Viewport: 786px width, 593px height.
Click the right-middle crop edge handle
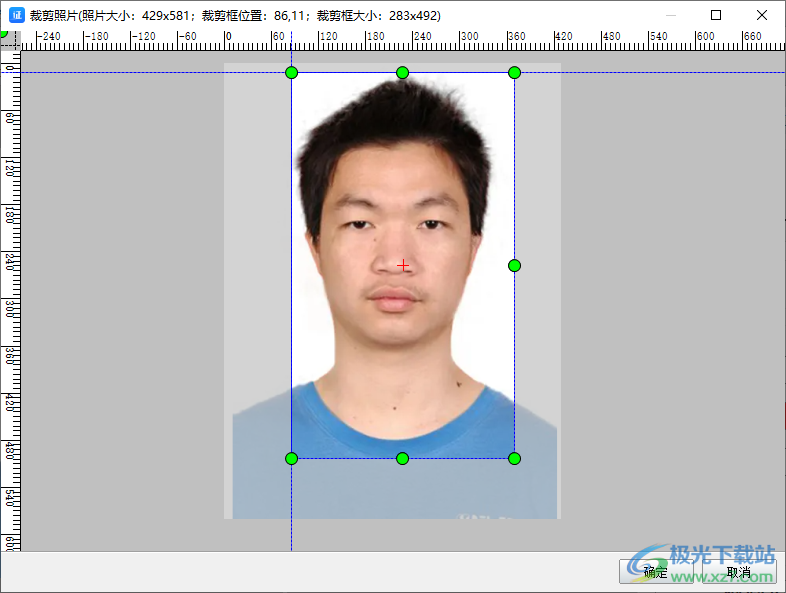click(x=514, y=265)
